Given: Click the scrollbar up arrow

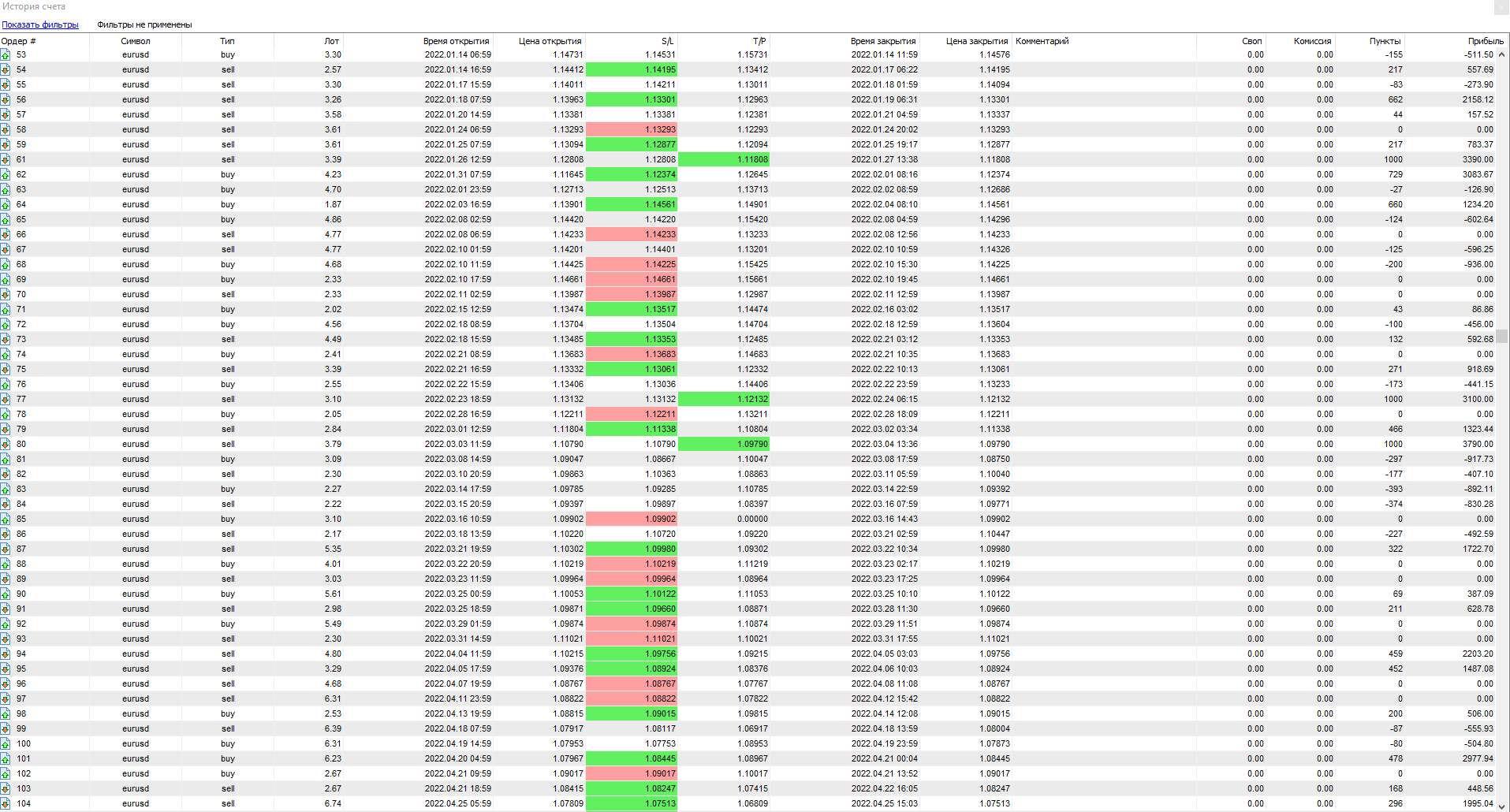Looking at the screenshot, I should (x=1502, y=54).
